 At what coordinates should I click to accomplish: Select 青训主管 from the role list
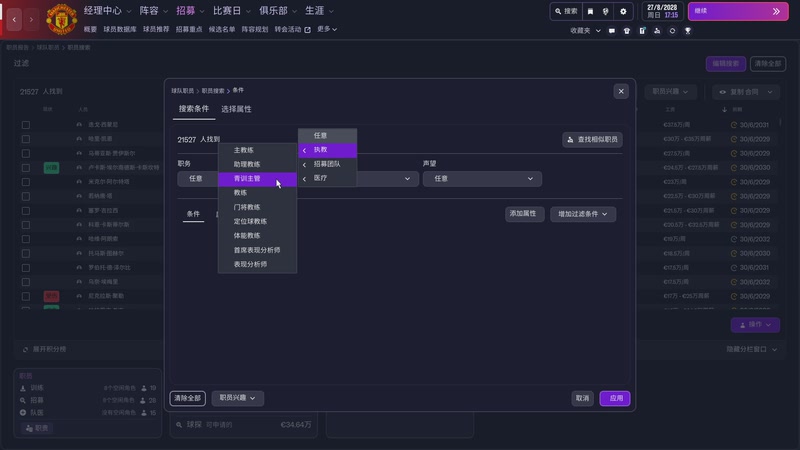tap(257, 179)
